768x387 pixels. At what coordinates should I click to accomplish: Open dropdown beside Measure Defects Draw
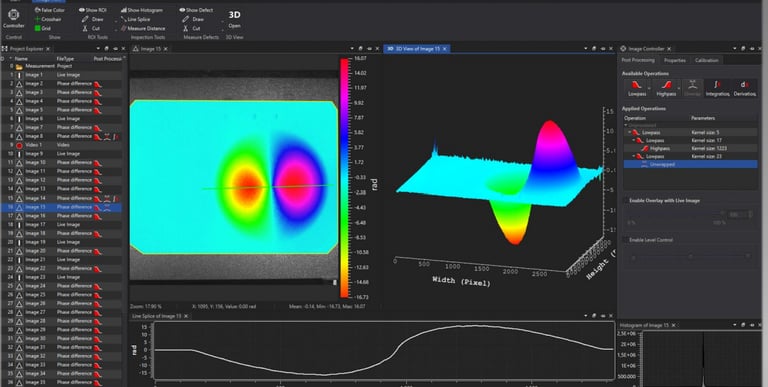click(x=222, y=21)
